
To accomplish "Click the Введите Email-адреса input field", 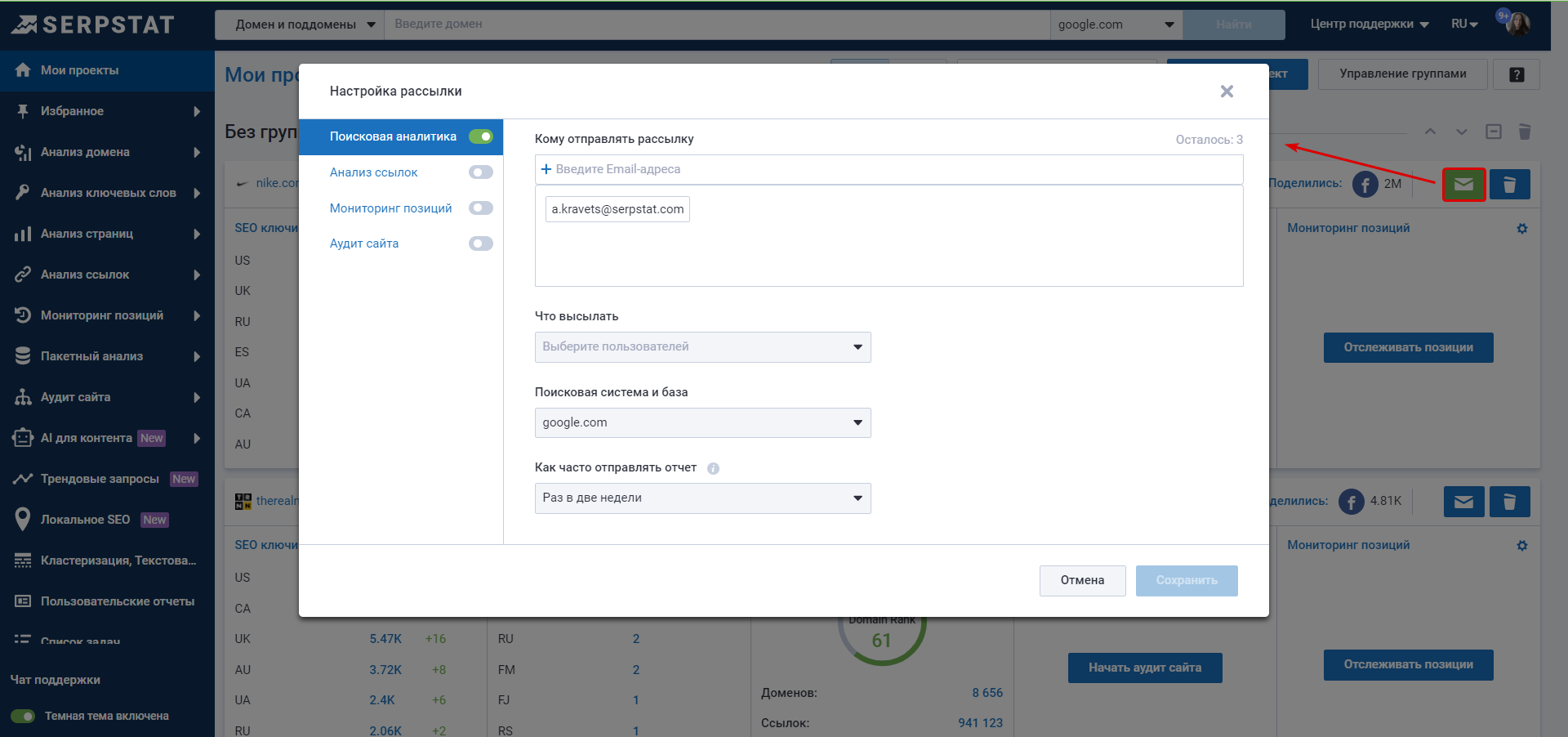I will [x=889, y=169].
